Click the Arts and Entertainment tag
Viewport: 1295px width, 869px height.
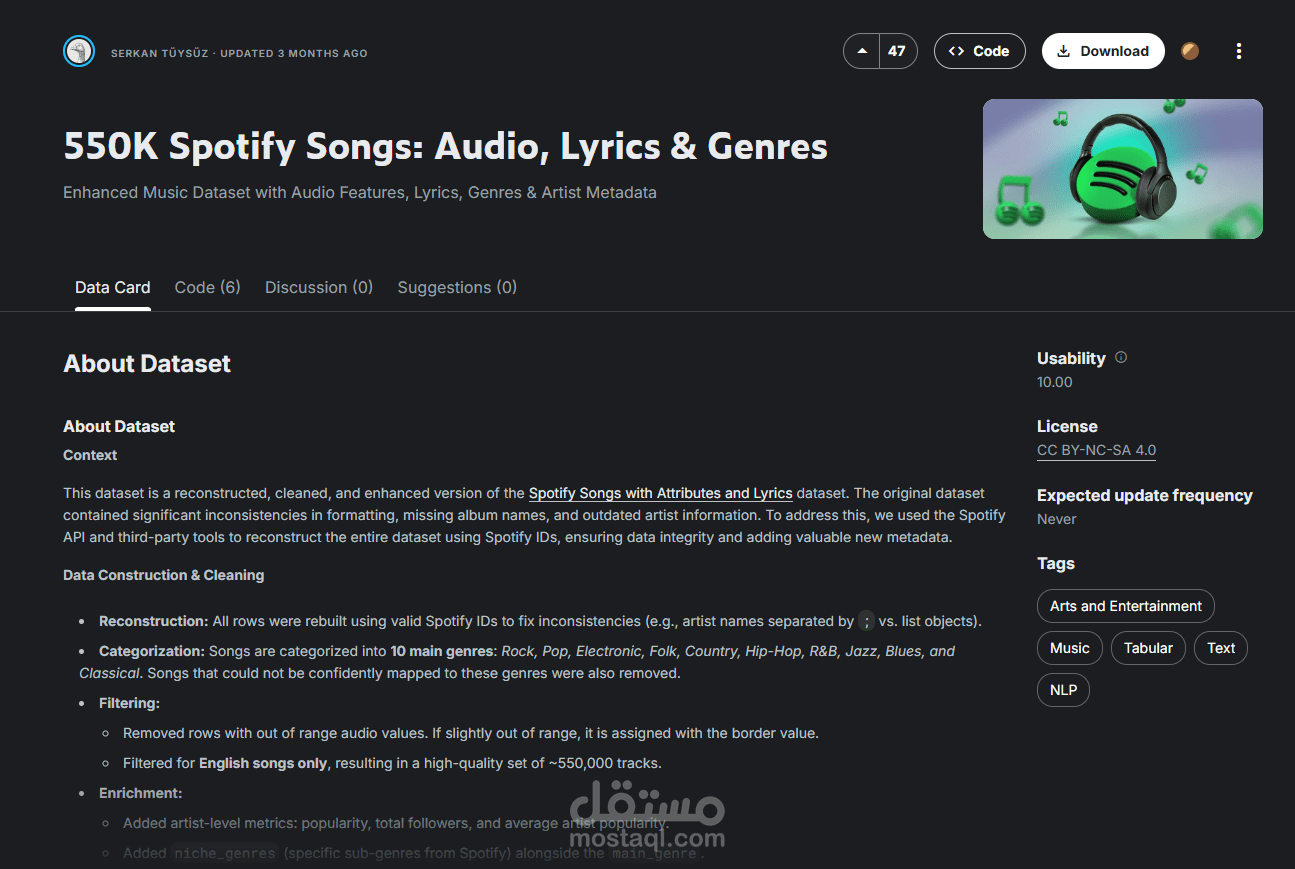pyautogui.click(x=1125, y=606)
